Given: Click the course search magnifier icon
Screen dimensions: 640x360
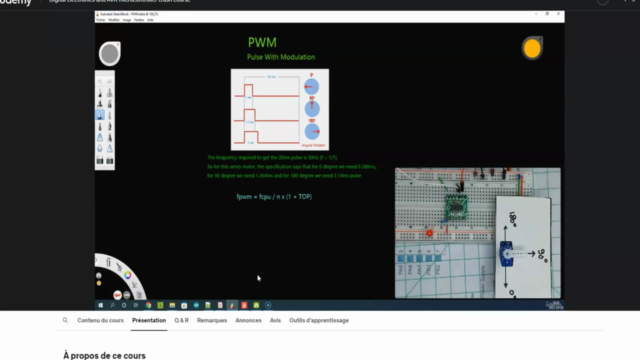Looking at the screenshot, I should (x=65, y=320).
